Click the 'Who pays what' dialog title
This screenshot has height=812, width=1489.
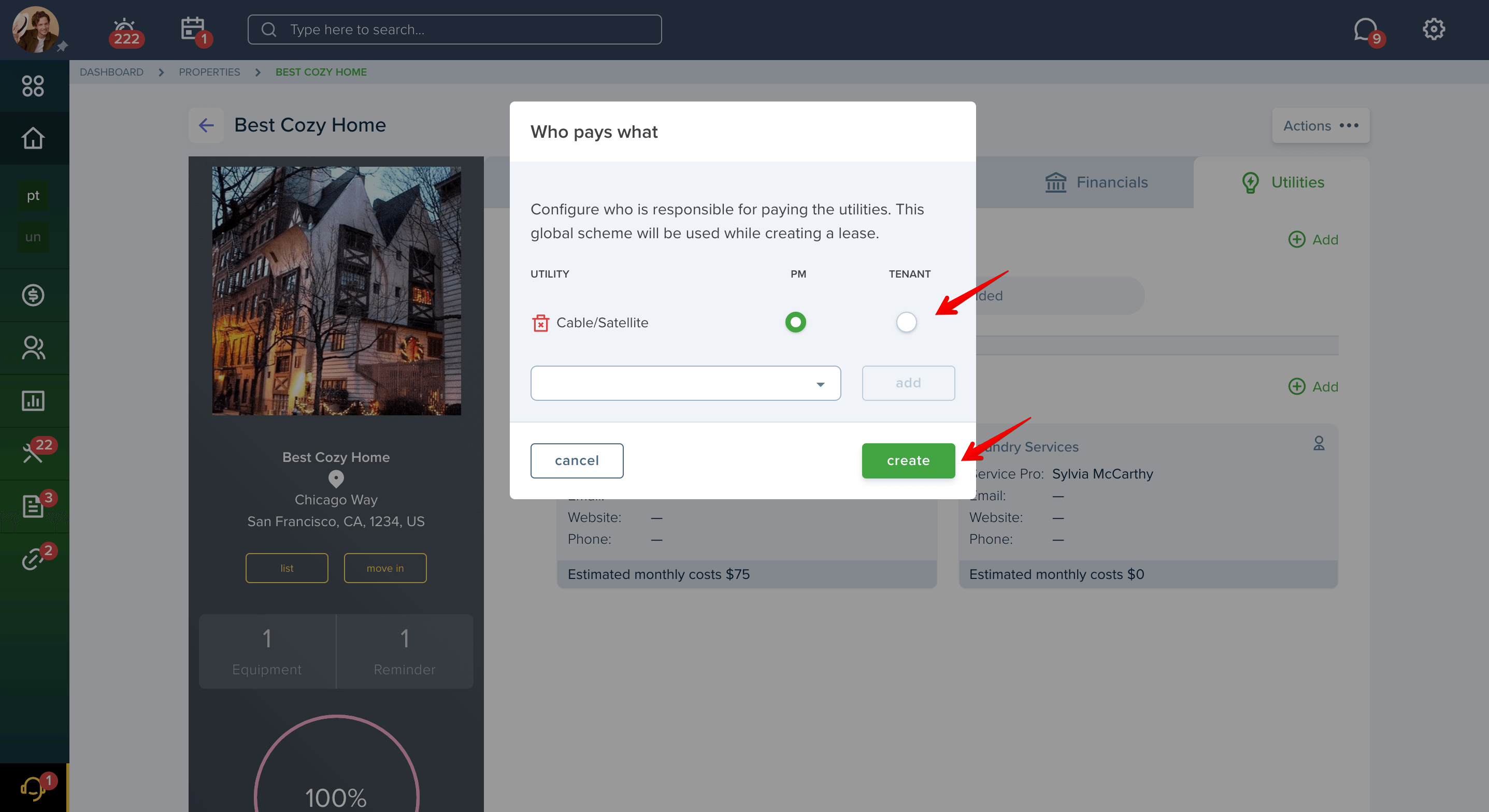tap(594, 132)
